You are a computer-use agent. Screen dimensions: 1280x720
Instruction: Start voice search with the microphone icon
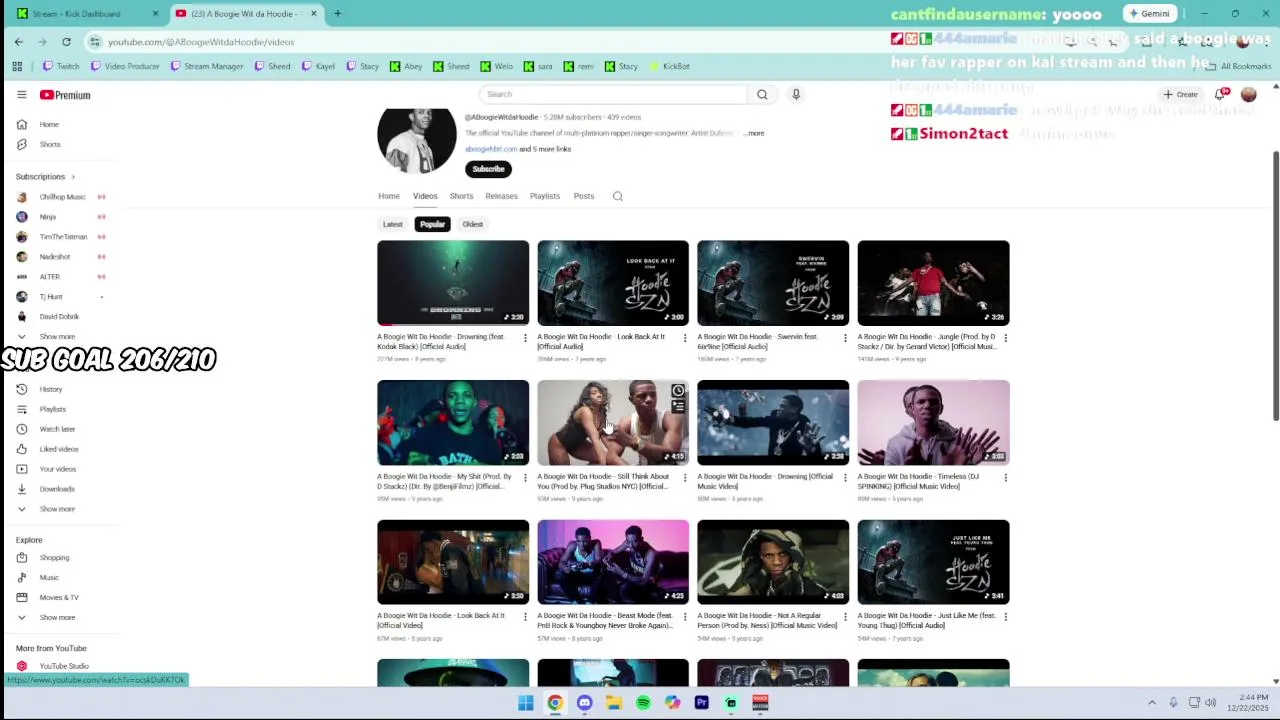tap(796, 94)
